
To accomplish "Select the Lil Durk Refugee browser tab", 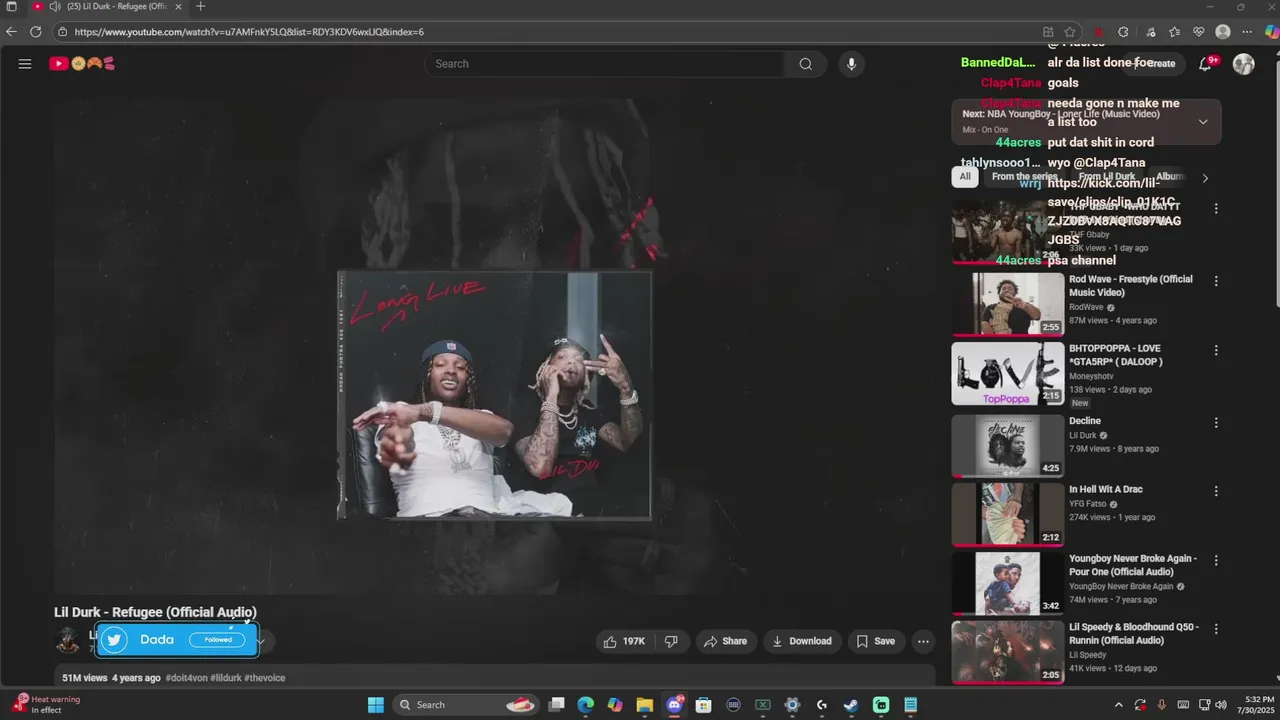I will 107,7.
